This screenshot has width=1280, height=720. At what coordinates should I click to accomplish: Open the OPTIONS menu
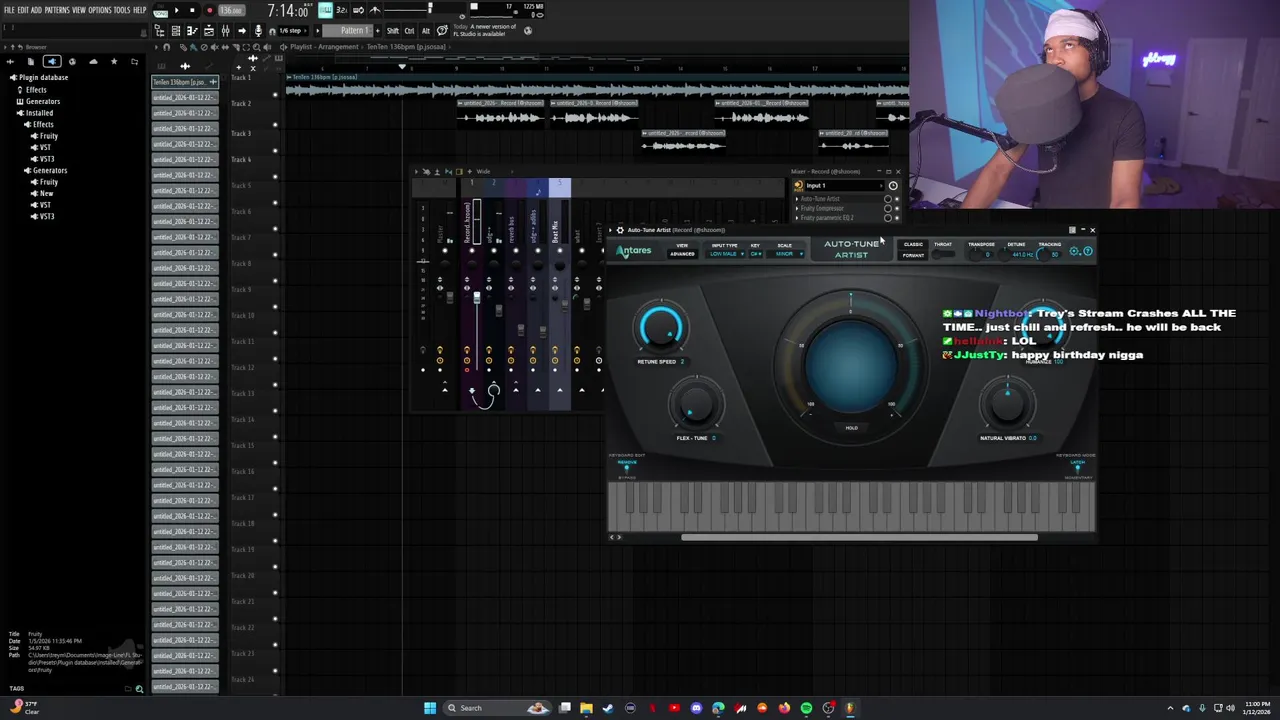click(100, 10)
